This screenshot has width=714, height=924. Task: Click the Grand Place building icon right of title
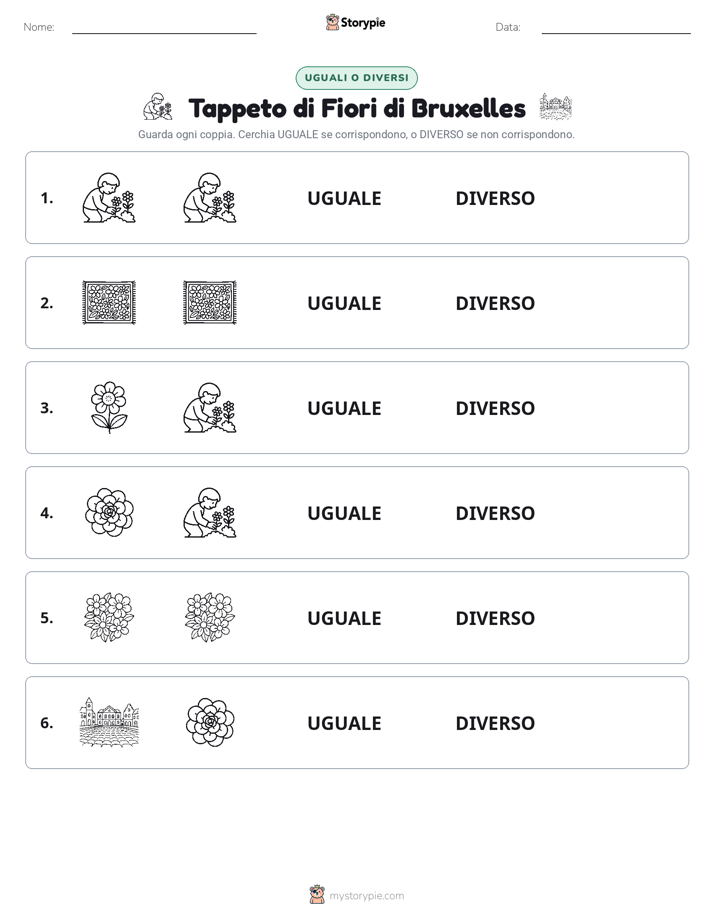[556, 107]
